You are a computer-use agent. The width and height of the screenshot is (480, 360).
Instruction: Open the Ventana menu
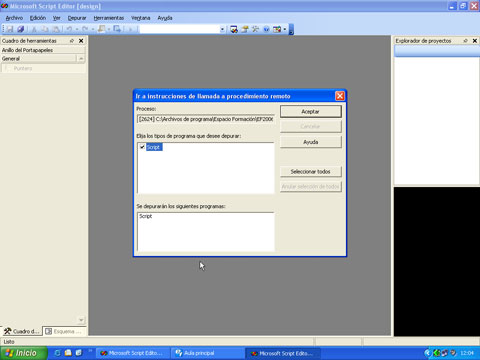tap(141, 18)
